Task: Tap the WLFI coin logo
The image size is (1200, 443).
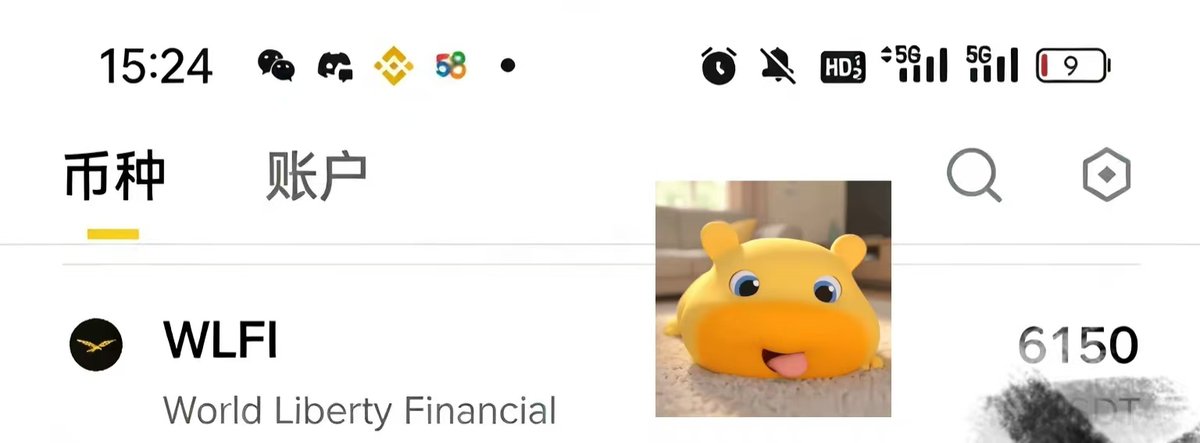Action: 96,346
